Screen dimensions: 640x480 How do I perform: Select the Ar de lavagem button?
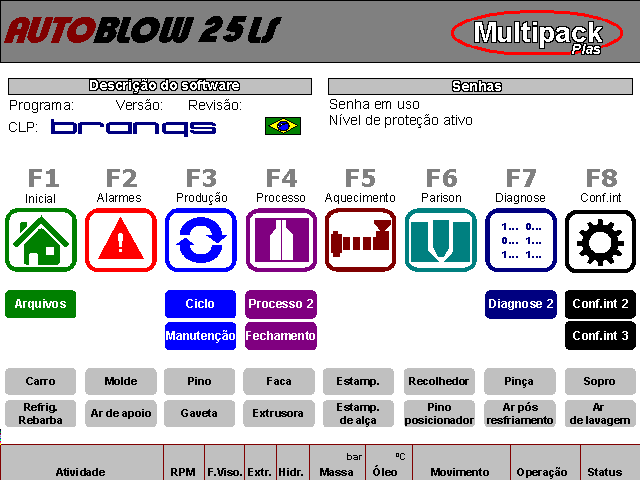tap(600, 413)
